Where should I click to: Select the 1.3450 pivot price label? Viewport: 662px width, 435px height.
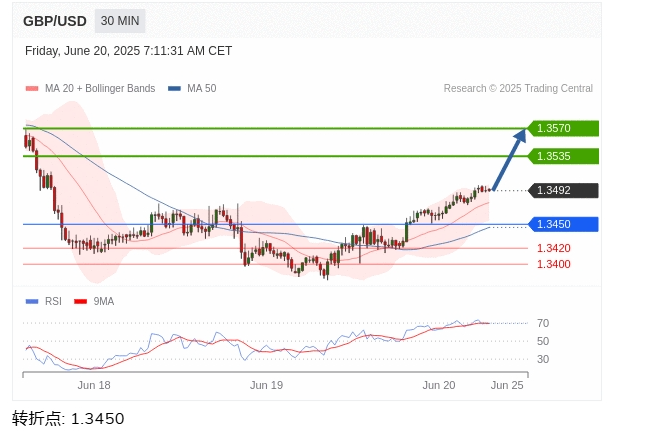click(563, 224)
